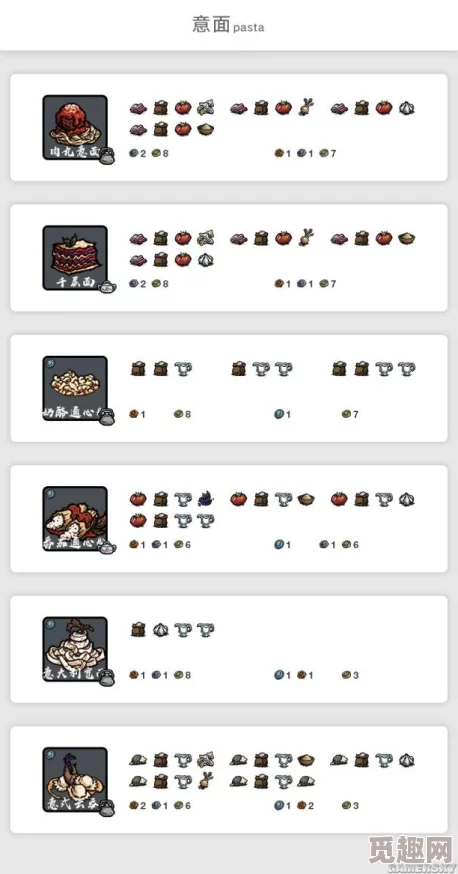This screenshot has height=874, width=458.
Task: Select the garlic ingredient in 肉丸意面 card
Action: [406, 108]
